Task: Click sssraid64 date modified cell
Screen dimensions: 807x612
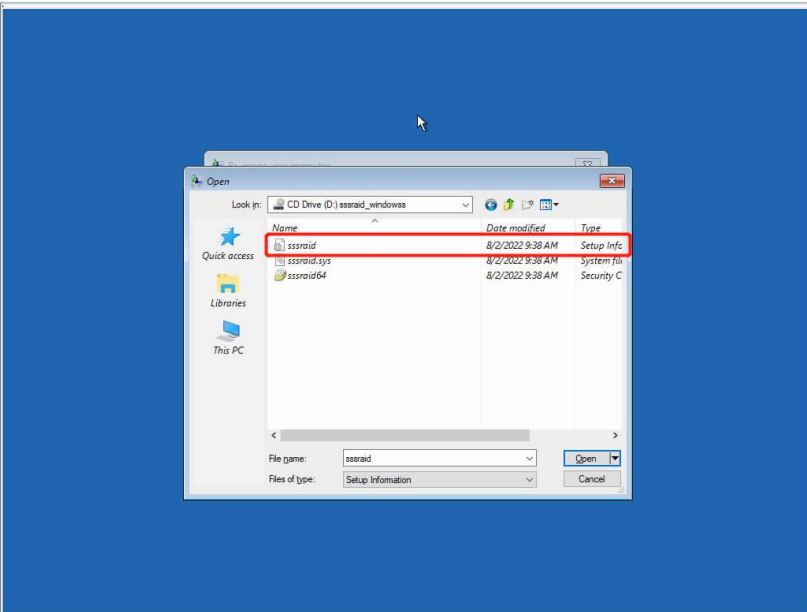Action: (x=522, y=275)
